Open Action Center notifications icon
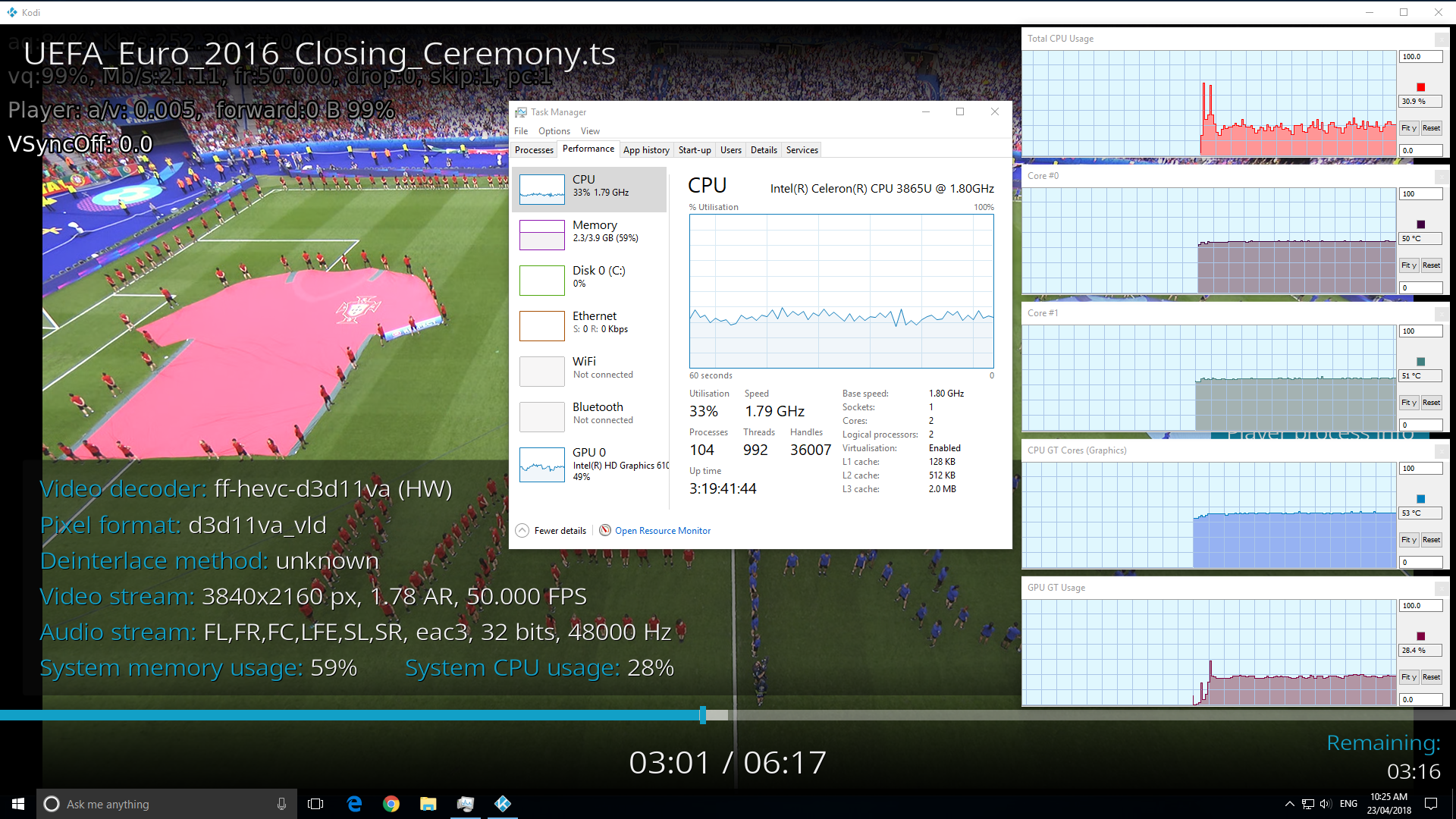Image resolution: width=1456 pixels, height=819 pixels. [x=1431, y=804]
